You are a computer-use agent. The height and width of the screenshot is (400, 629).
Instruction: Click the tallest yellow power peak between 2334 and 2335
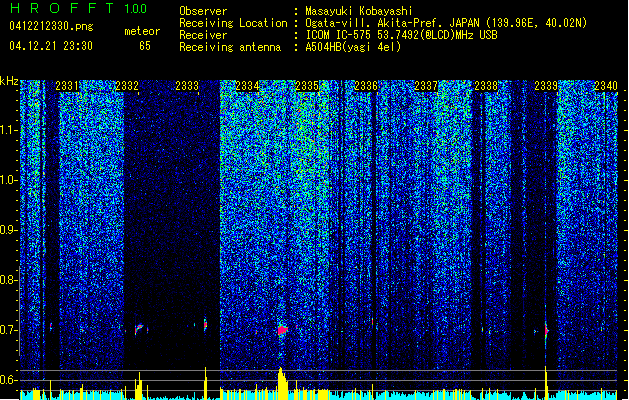coord(281,383)
